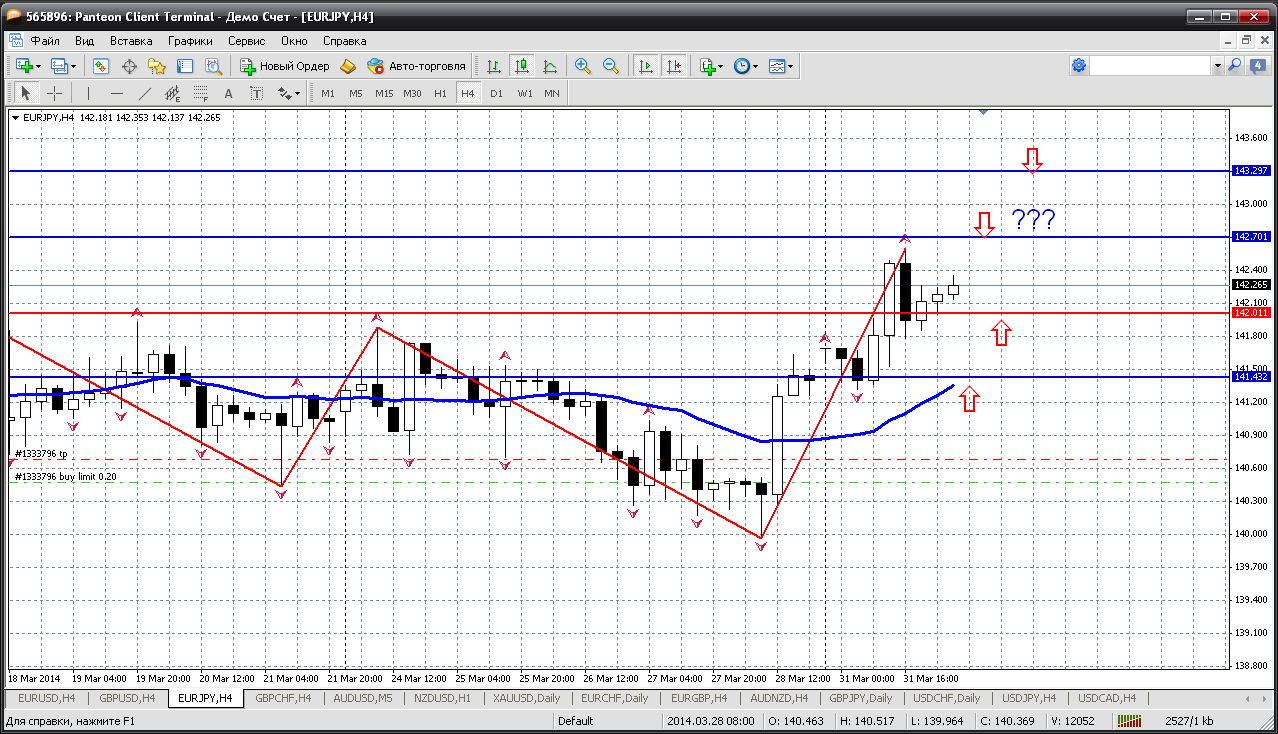Select the horizontal line tool
This screenshot has width=1278, height=734.
[117, 93]
